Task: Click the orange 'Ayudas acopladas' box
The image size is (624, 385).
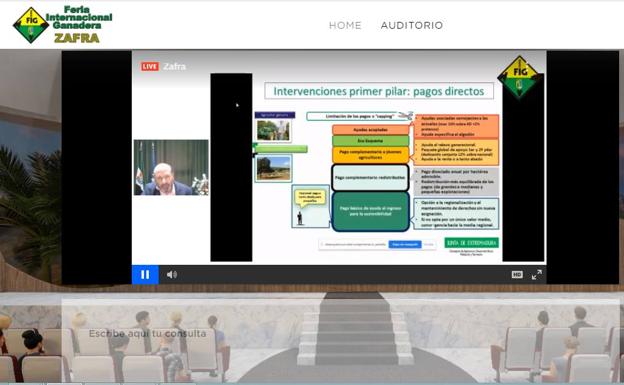Action: point(370,130)
